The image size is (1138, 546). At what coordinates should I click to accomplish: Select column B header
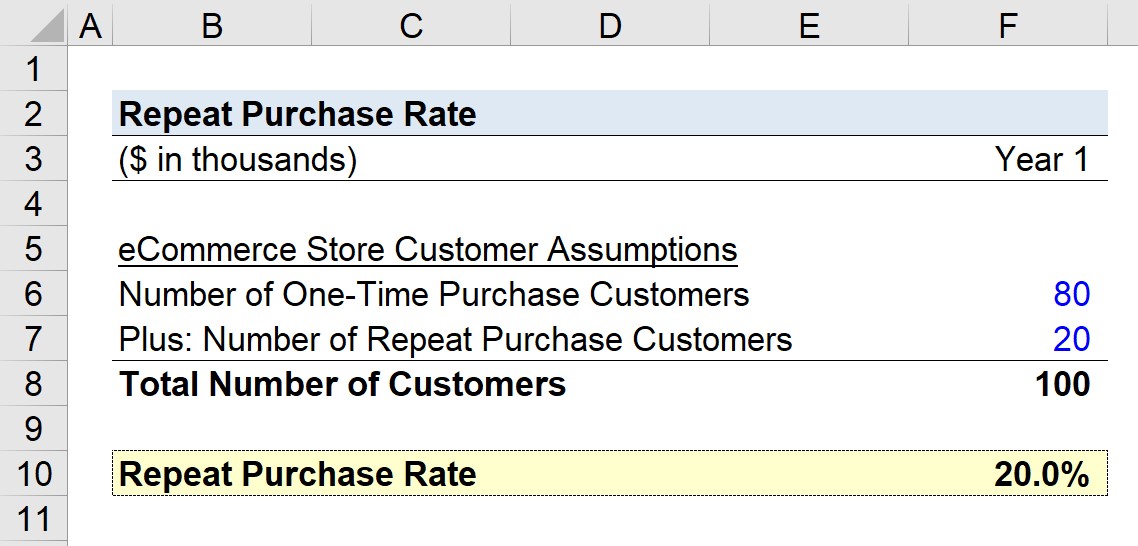pyautogui.click(x=212, y=23)
